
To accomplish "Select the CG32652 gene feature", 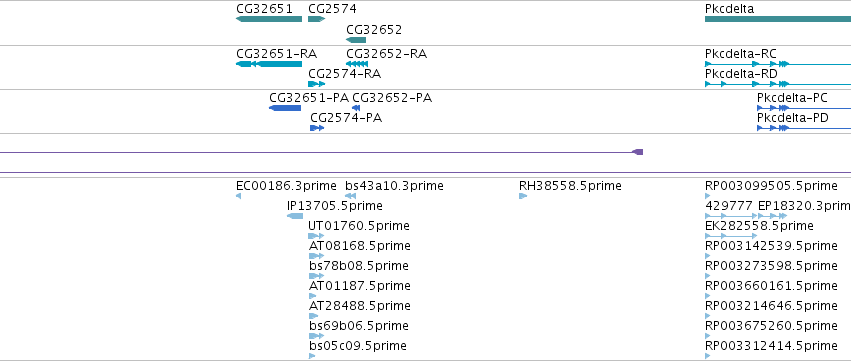I will 356,40.
